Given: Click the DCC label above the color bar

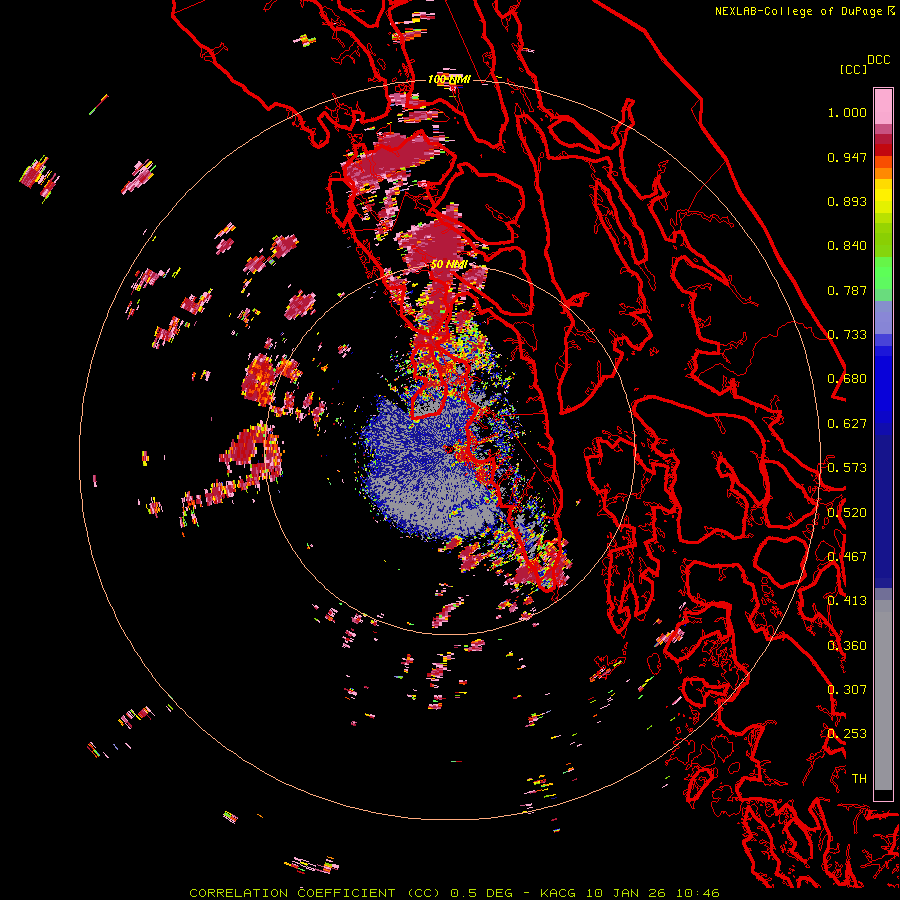Looking at the screenshot, I should tap(879, 60).
